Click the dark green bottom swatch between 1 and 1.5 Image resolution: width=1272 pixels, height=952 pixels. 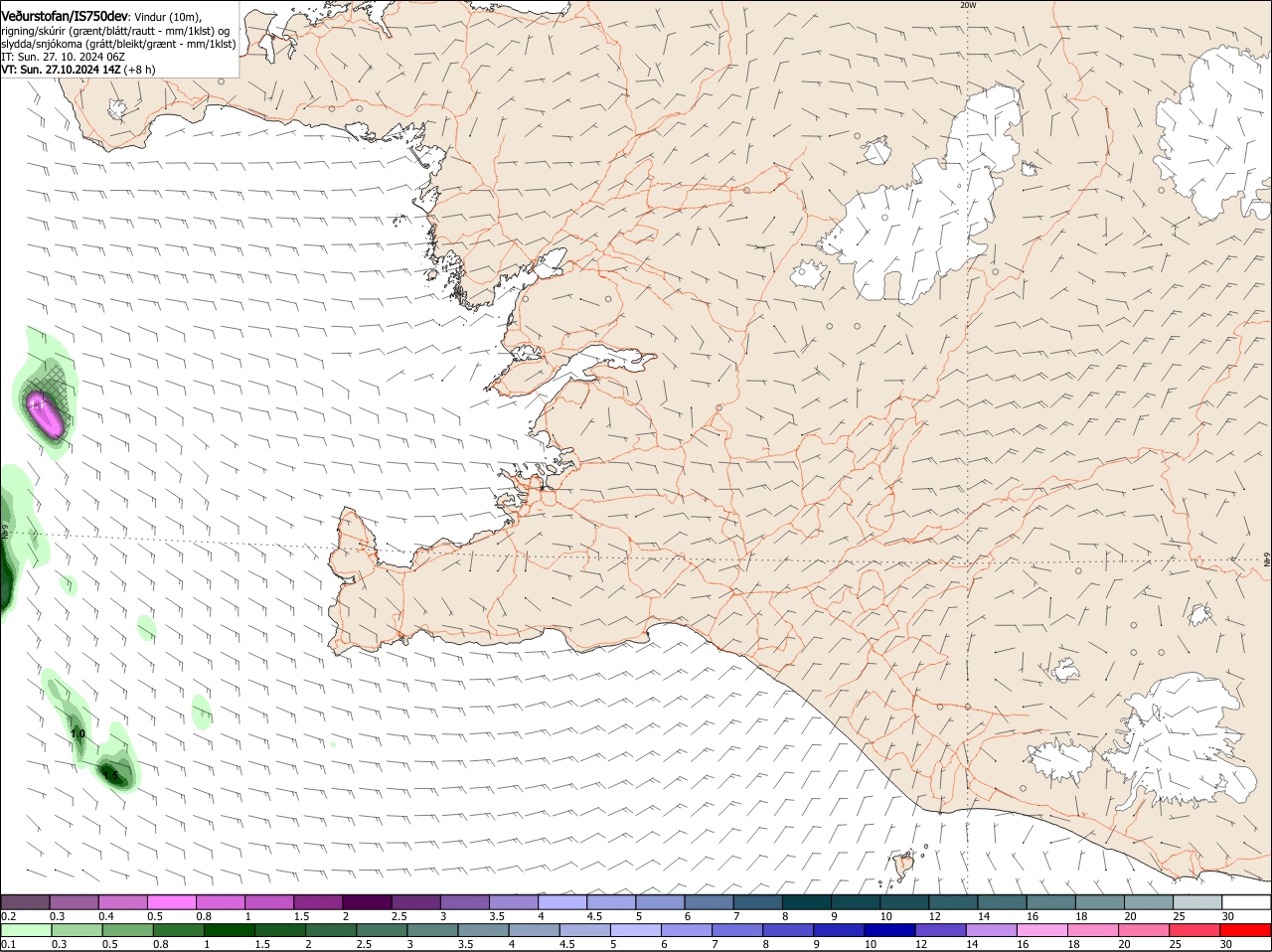click(229, 930)
